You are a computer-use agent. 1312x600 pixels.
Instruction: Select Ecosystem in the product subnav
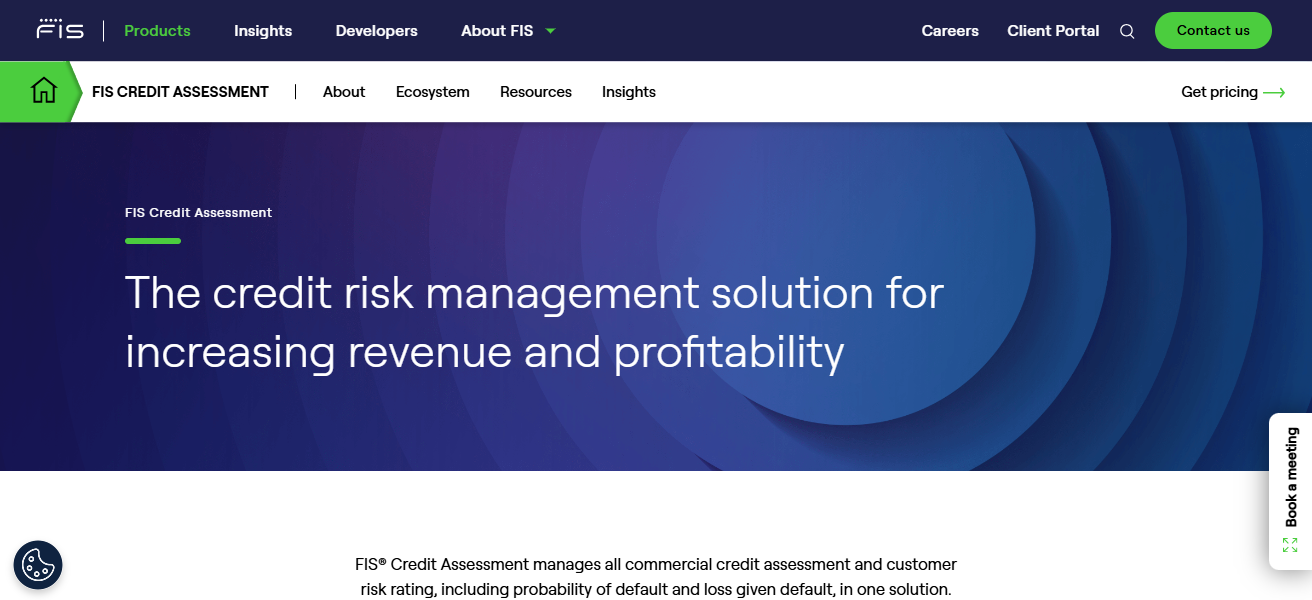coord(432,91)
